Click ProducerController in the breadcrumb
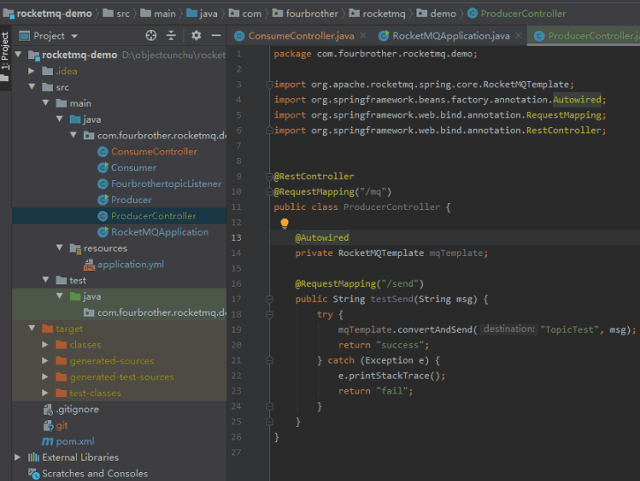Image resolution: width=640 pixels, height=481 pixels. coord(517,13)
